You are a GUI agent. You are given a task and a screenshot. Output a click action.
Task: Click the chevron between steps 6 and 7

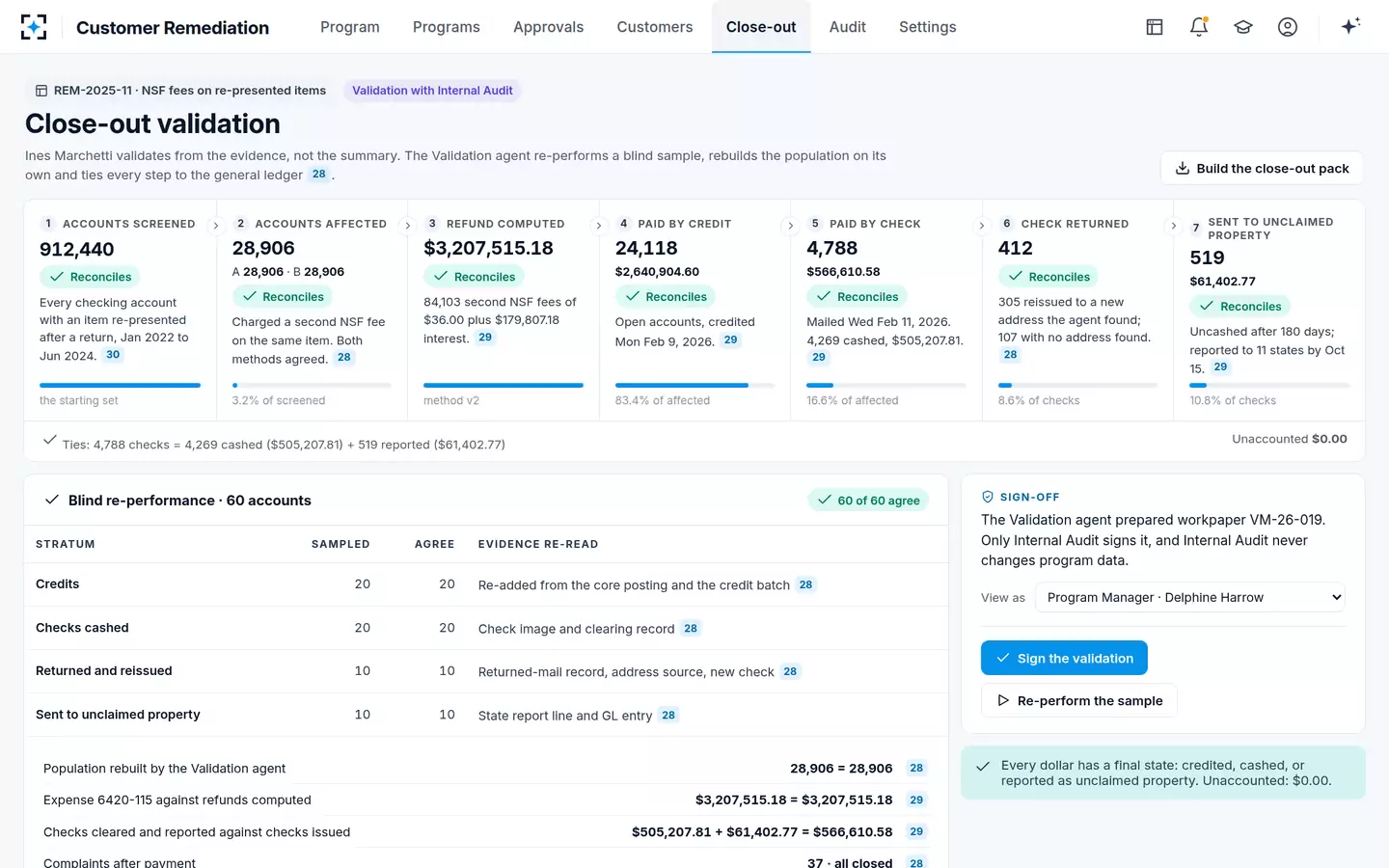click(1174, 226)
